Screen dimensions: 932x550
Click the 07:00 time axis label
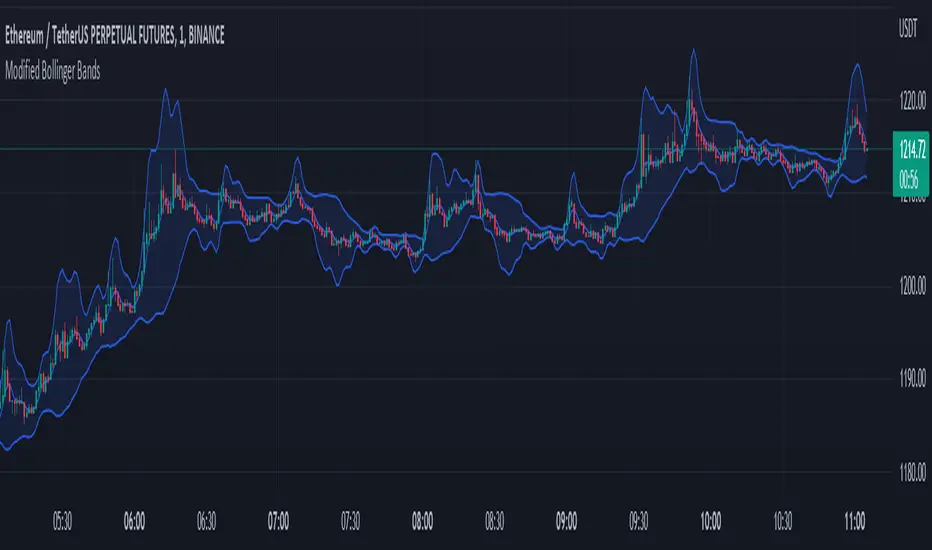pyautogui.click(x=279, y=521)
